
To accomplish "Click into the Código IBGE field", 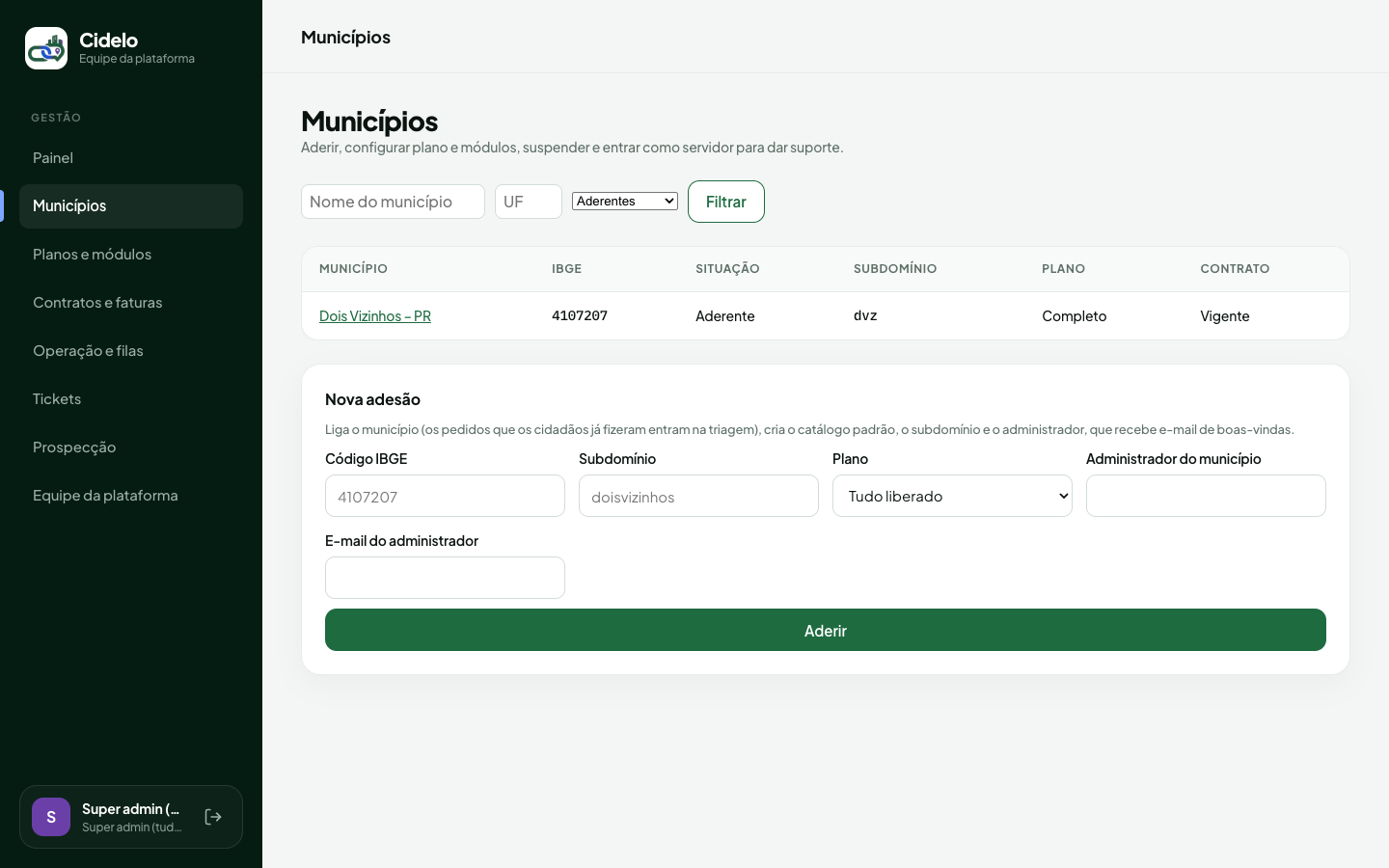I will [445, 496].
